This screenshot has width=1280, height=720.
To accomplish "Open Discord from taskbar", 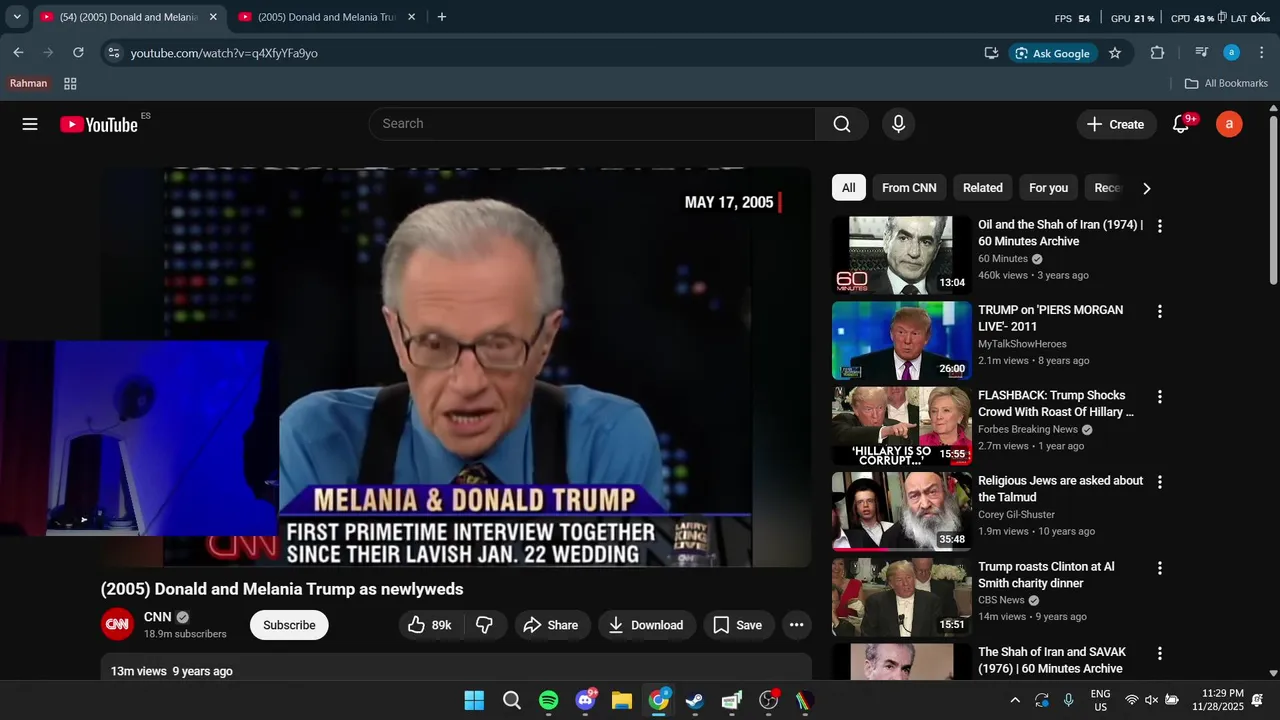I will click(586, 700).
